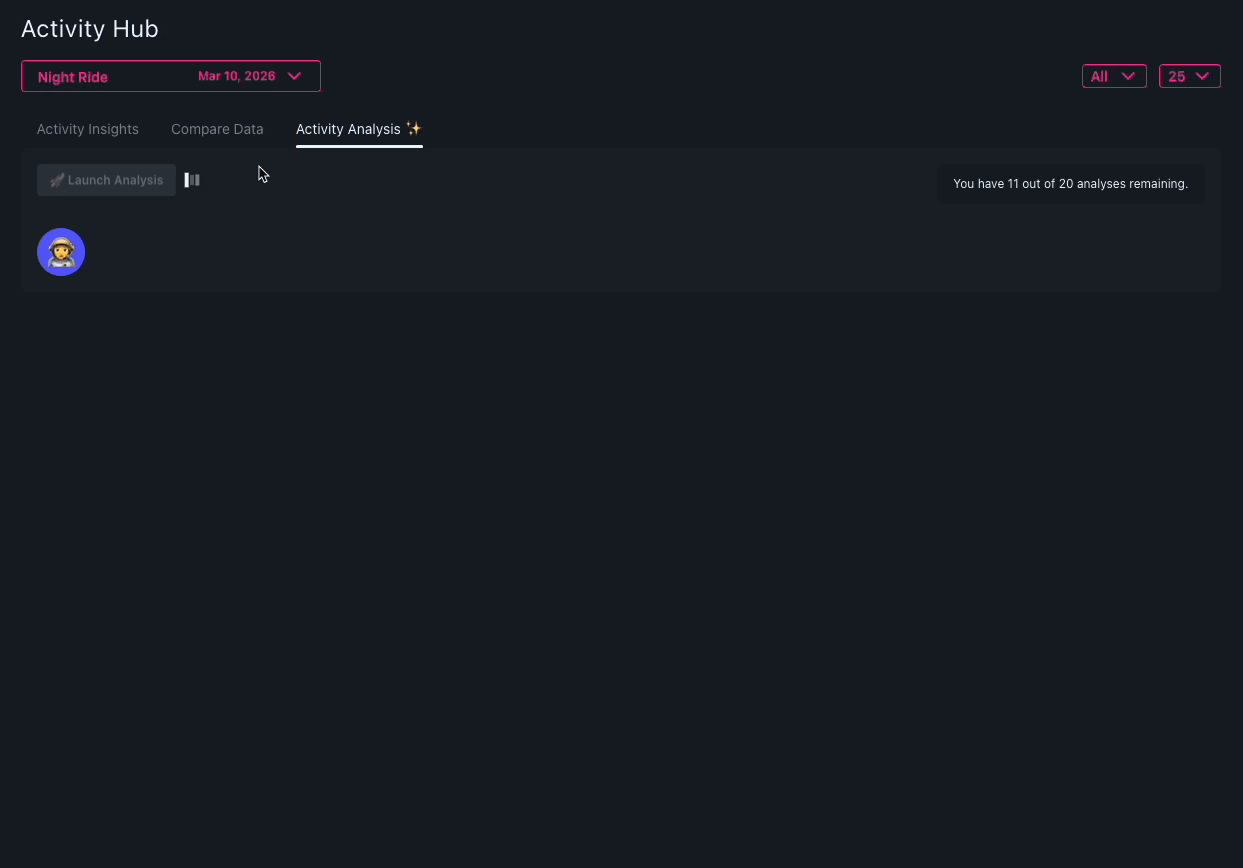The width and height of the screenshot is (1243, 868).
Task: Click the Night Ride activity name
Action: [x=72, y=76]
